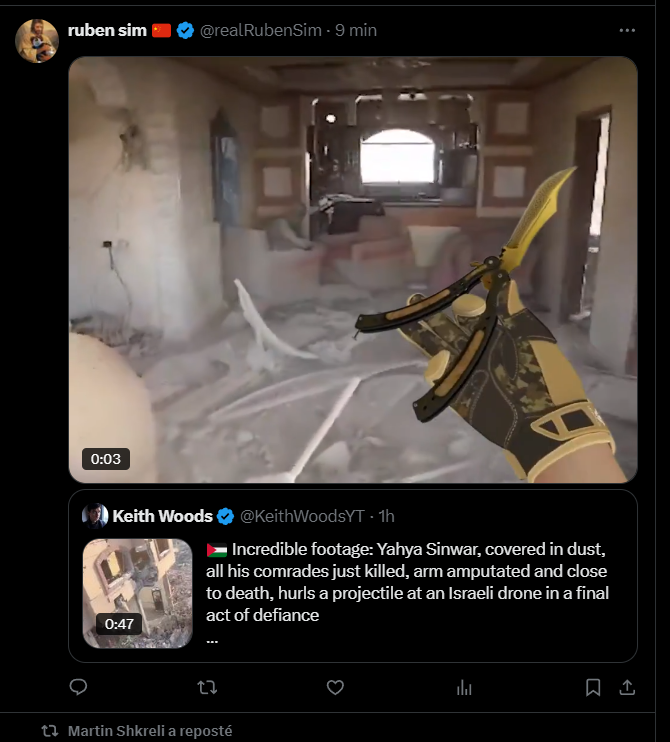Click the reply speech bubble icon
Screen dimensions: 670x742
tap(78, 687)
